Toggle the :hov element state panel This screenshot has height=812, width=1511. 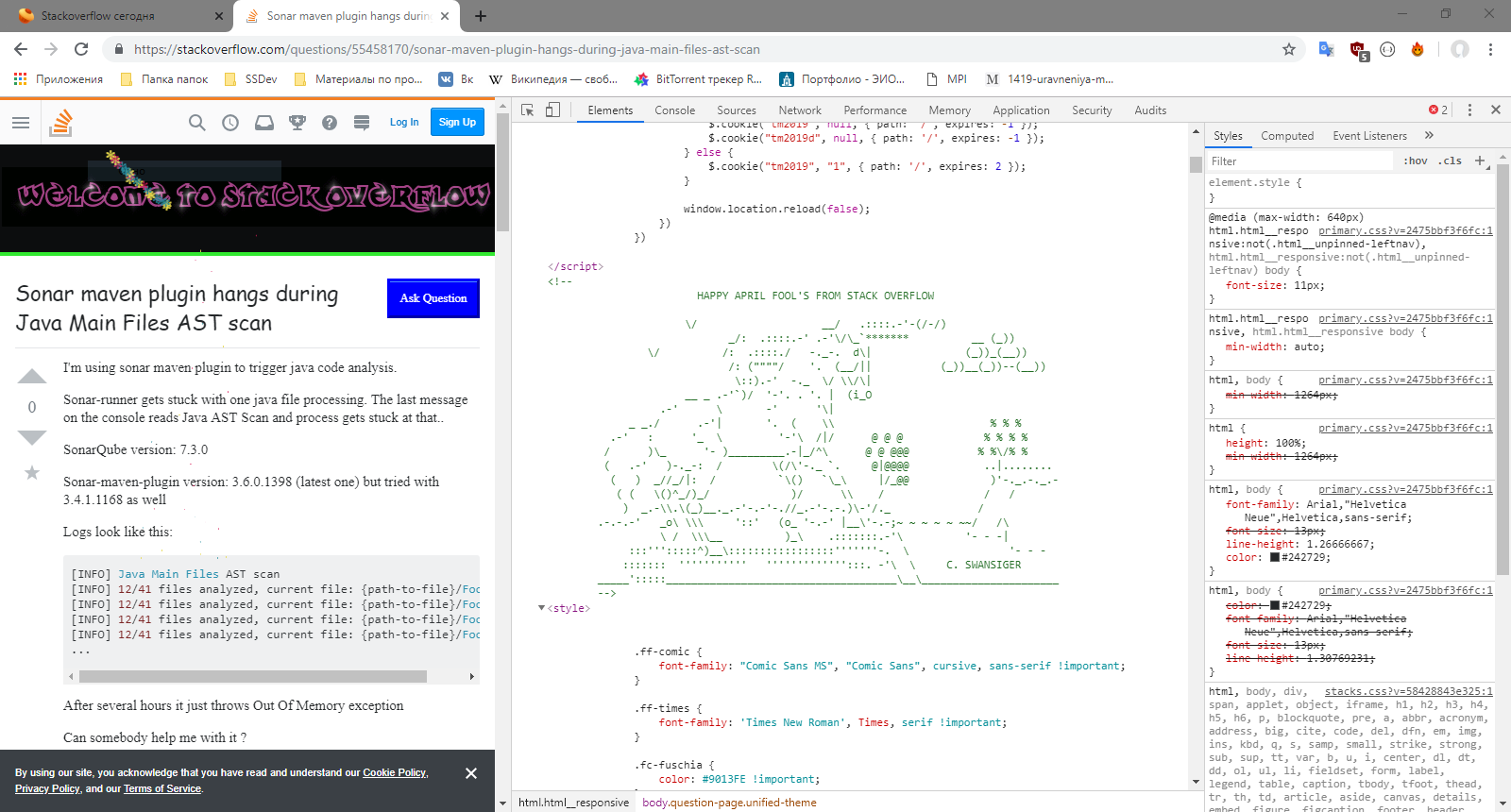(1416, 161)
